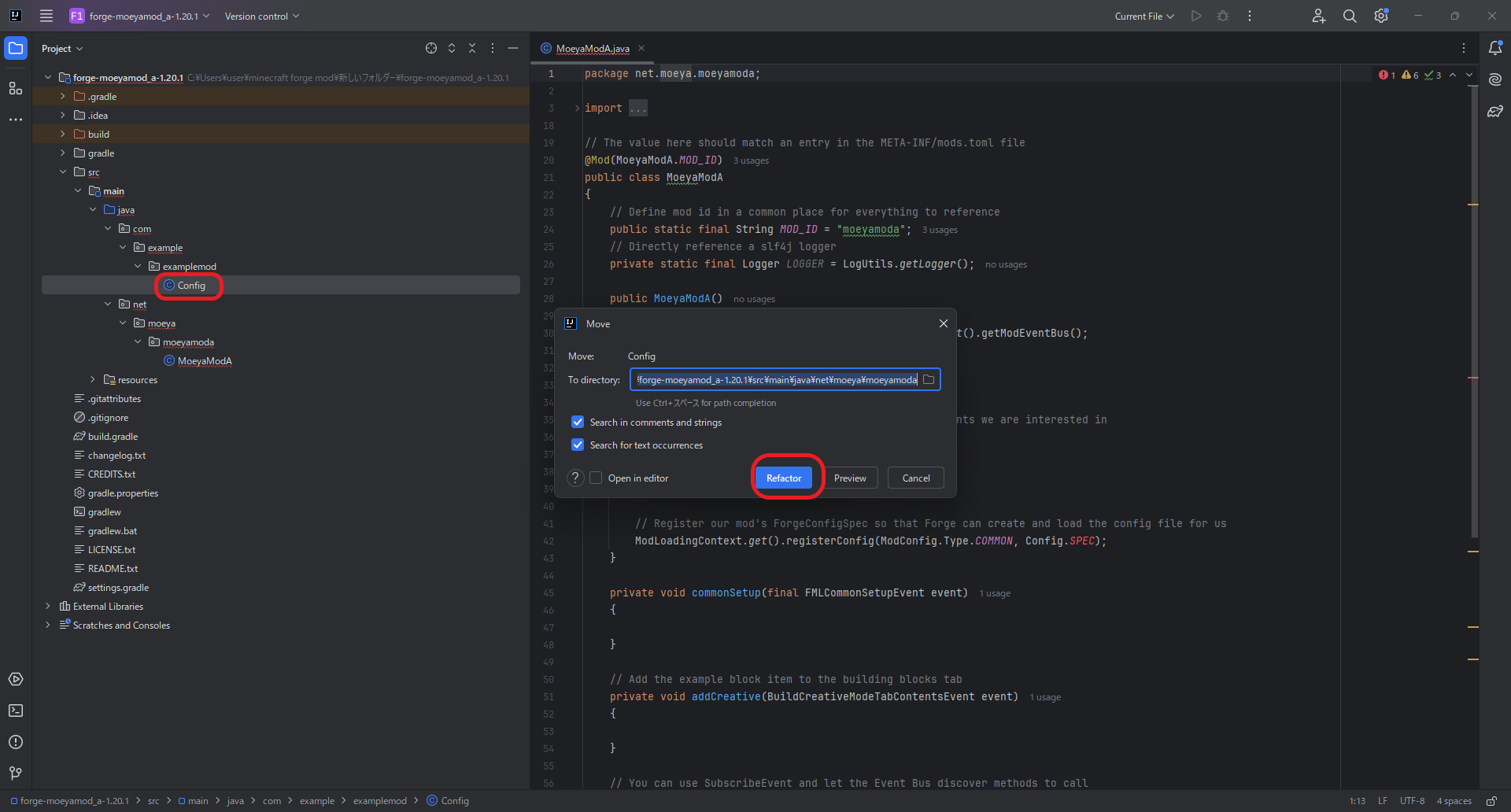Image resolution: width=1511 pixels, height=812 pixels.
Task: Click the Refactor button
Action: click(784, 478)
